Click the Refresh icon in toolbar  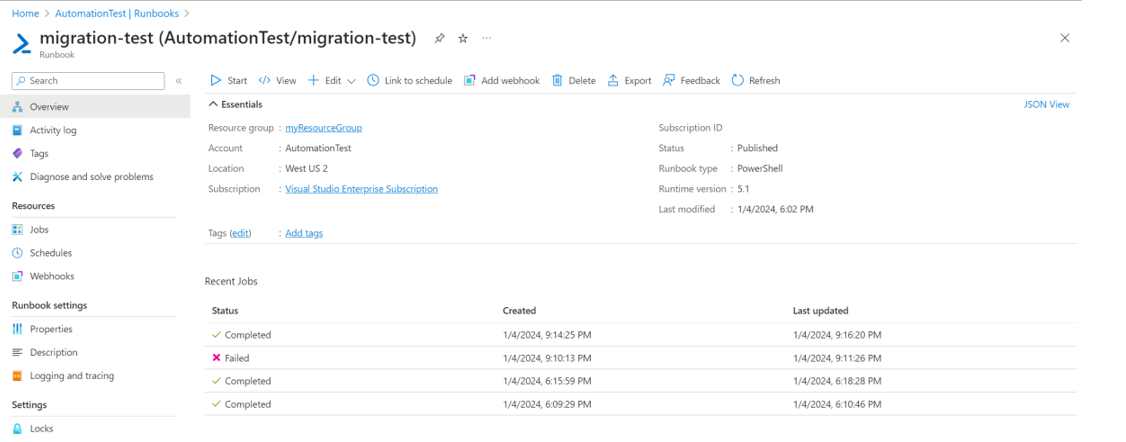738,81
